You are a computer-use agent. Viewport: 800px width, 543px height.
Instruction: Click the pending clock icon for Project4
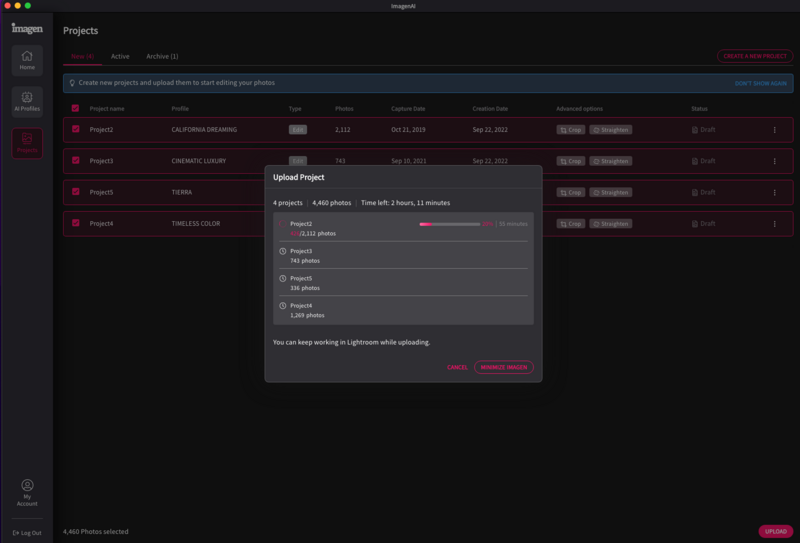click(x=282, y=306)
